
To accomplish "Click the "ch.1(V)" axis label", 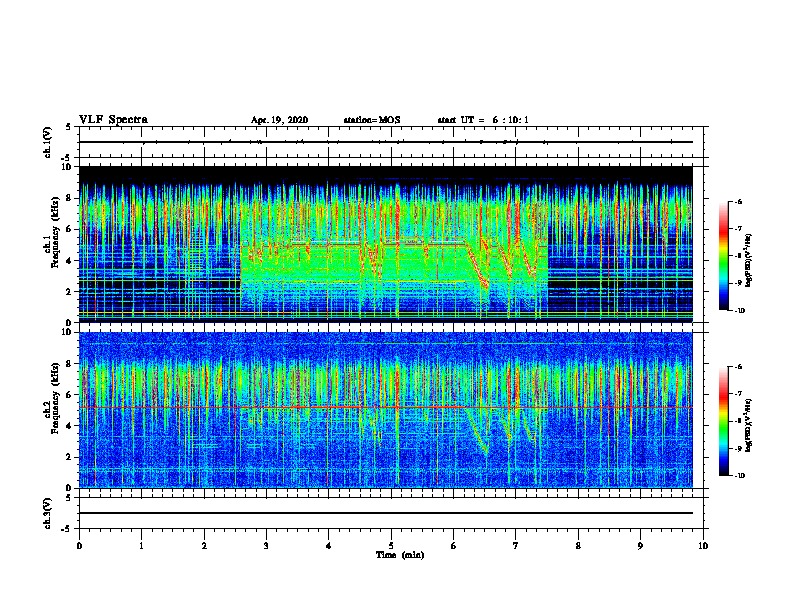I will coord(48,142).
